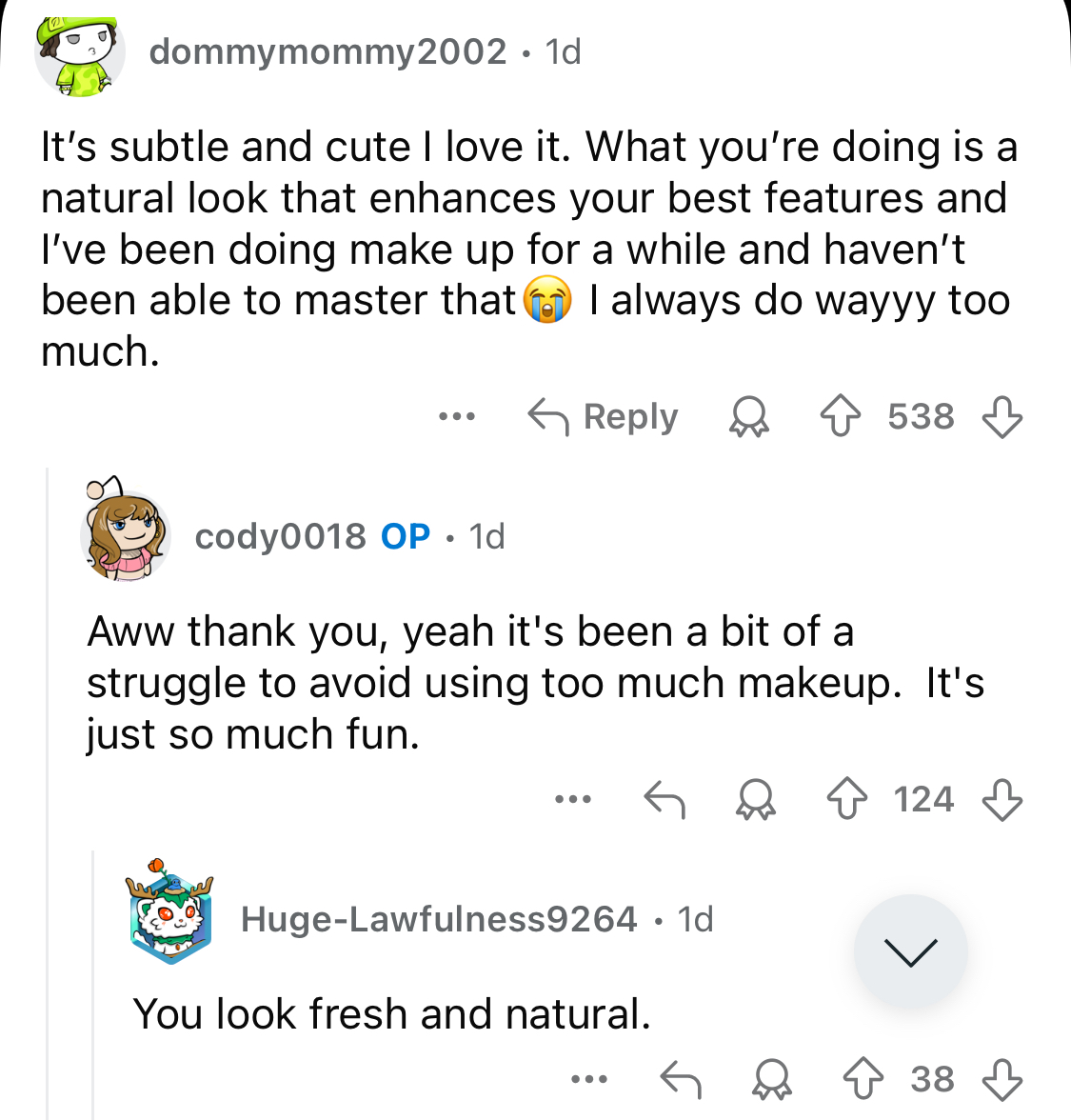The image size is (1071, 1120).
Task: Tap reply arrow on Huge-Lawfulness9264's comment
Action: point(681,1080)
